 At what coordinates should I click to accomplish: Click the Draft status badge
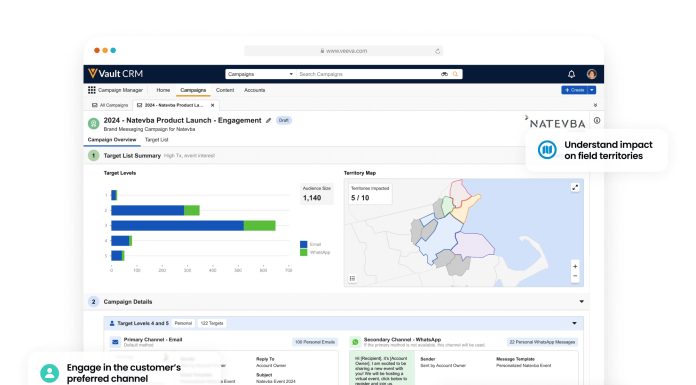(x=284, y=120)
